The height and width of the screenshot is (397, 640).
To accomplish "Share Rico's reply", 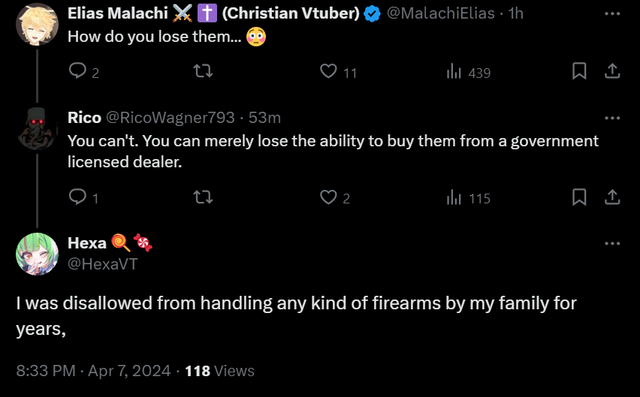I will coord(612,197).
